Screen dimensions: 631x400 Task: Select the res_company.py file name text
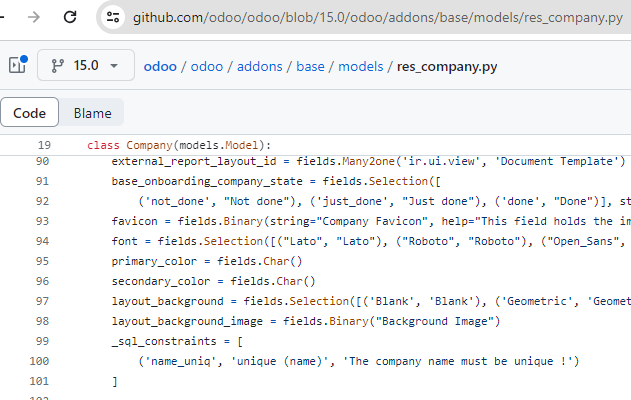[x=447, y=66]
